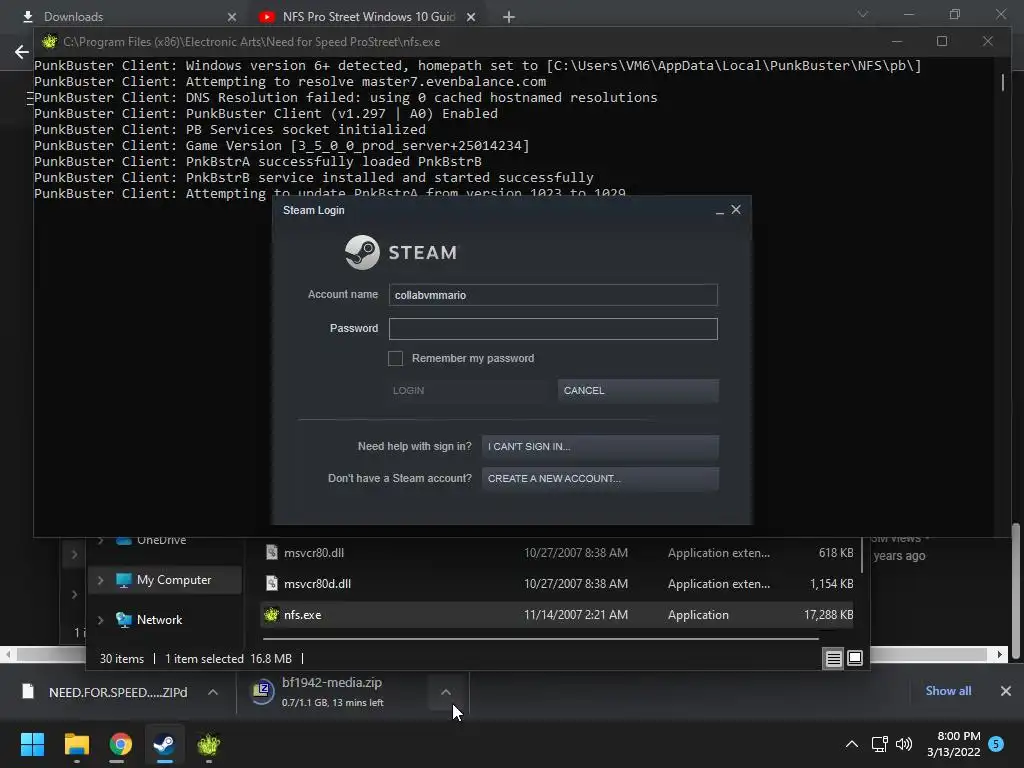
Task: Click CANCEL in Steam Login dialog
Action: click(x=638, y=390)
